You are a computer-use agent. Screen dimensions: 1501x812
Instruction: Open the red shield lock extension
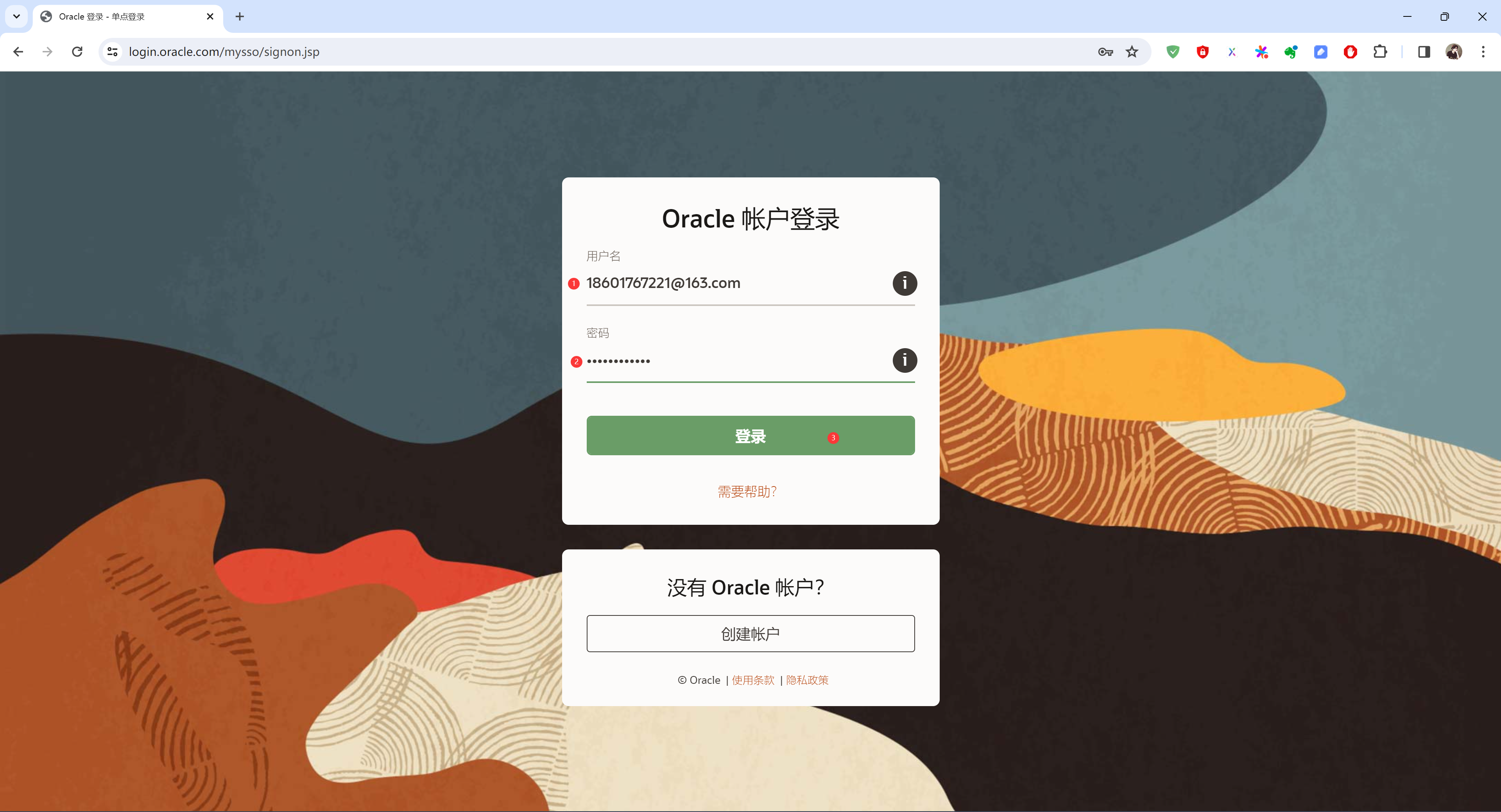click(1203, 52)
